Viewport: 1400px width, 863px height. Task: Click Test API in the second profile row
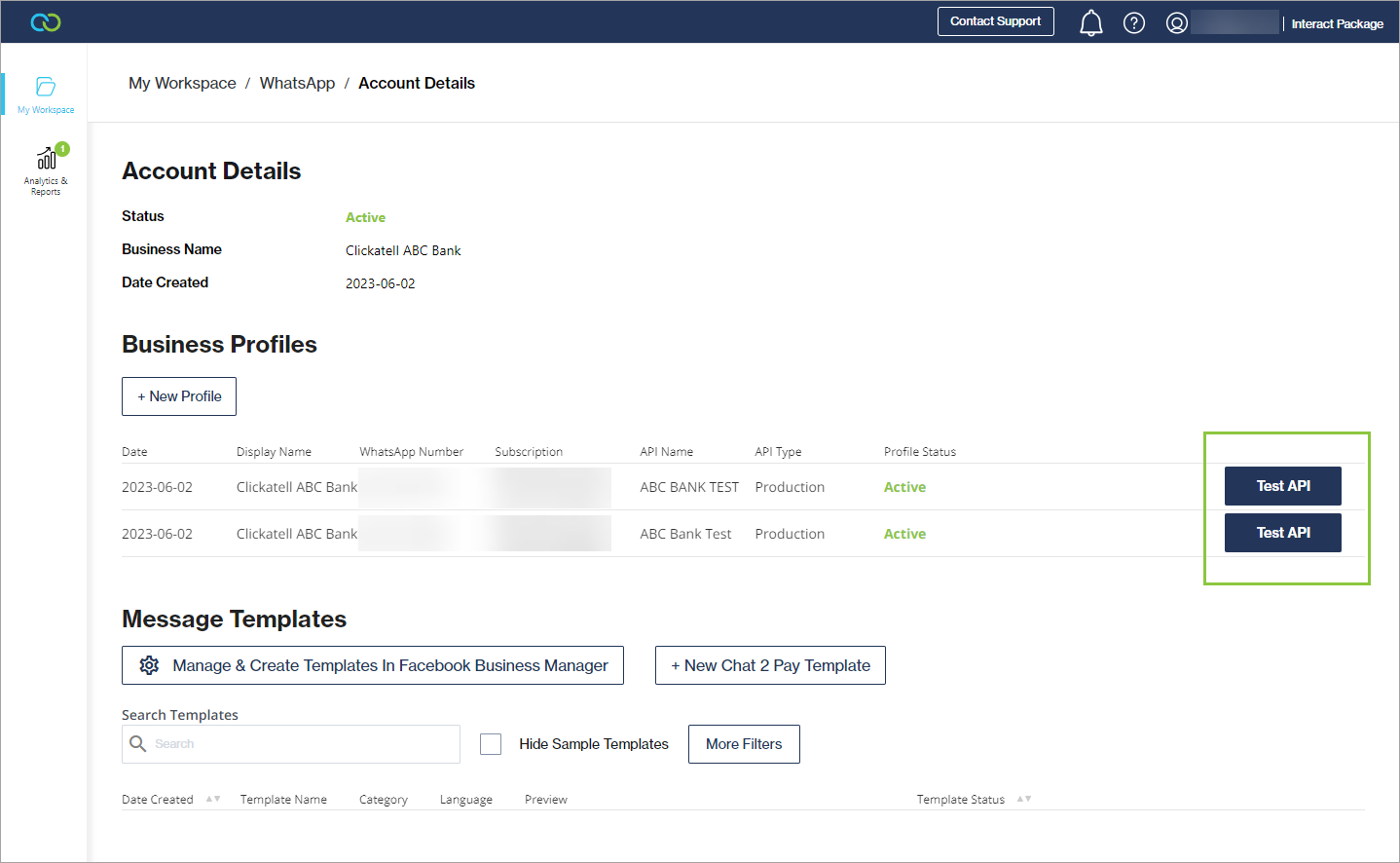click(1282, 533)
